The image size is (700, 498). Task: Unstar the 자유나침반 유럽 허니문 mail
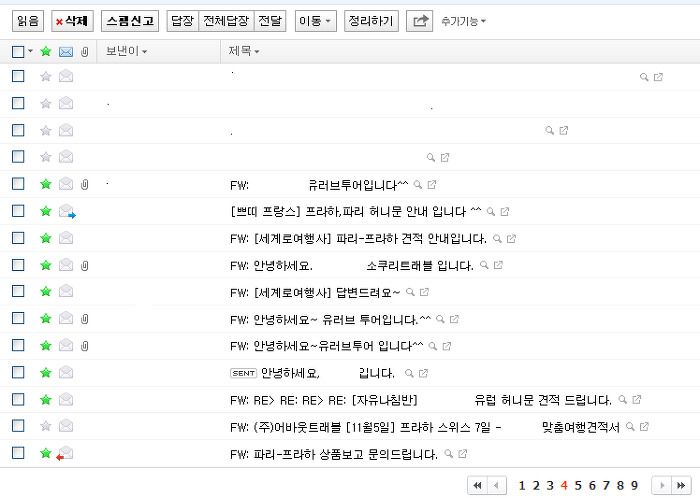click(x=46, y=399)
